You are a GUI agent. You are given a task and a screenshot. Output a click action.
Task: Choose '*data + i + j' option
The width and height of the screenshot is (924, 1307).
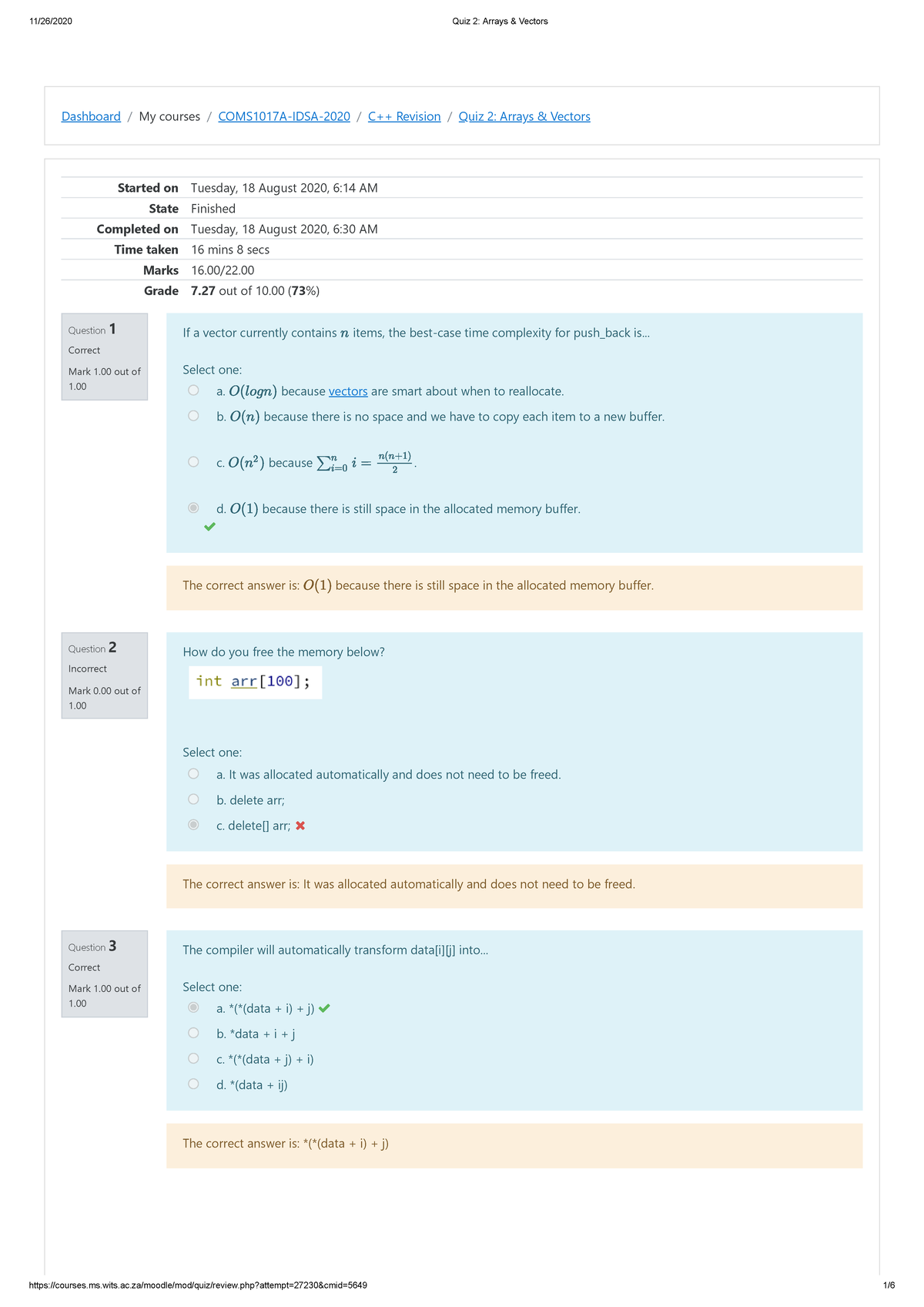coord(193,1034)
